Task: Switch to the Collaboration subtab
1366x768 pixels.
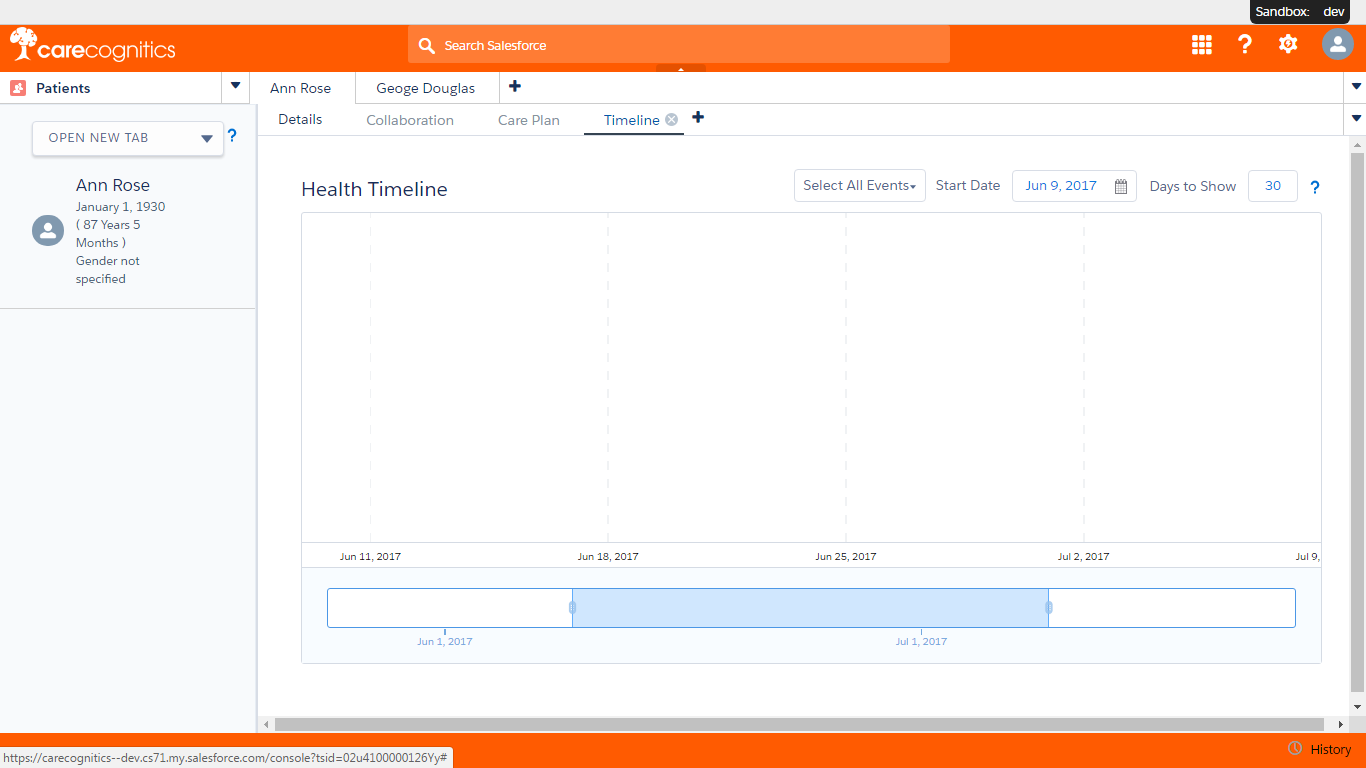Action: pos(410,120)
